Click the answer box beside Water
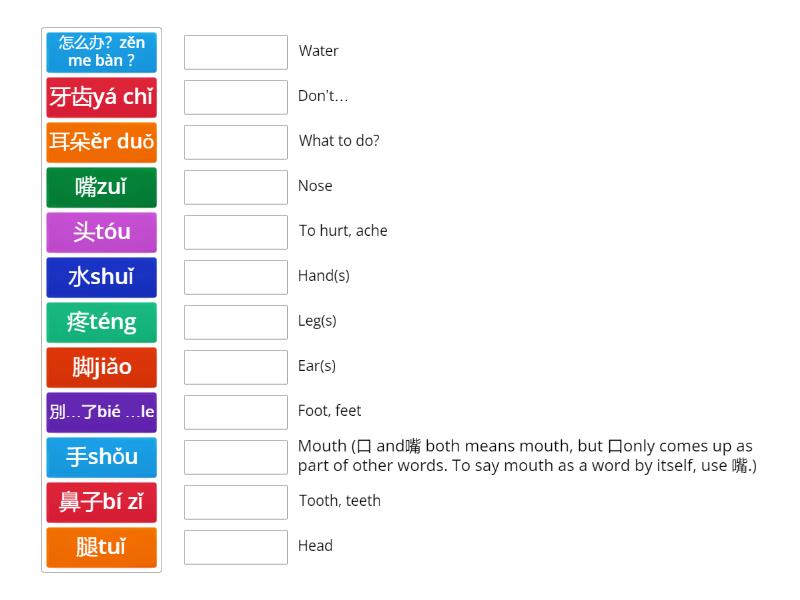This screenshot has height=600, width=800. coord(235,52)
